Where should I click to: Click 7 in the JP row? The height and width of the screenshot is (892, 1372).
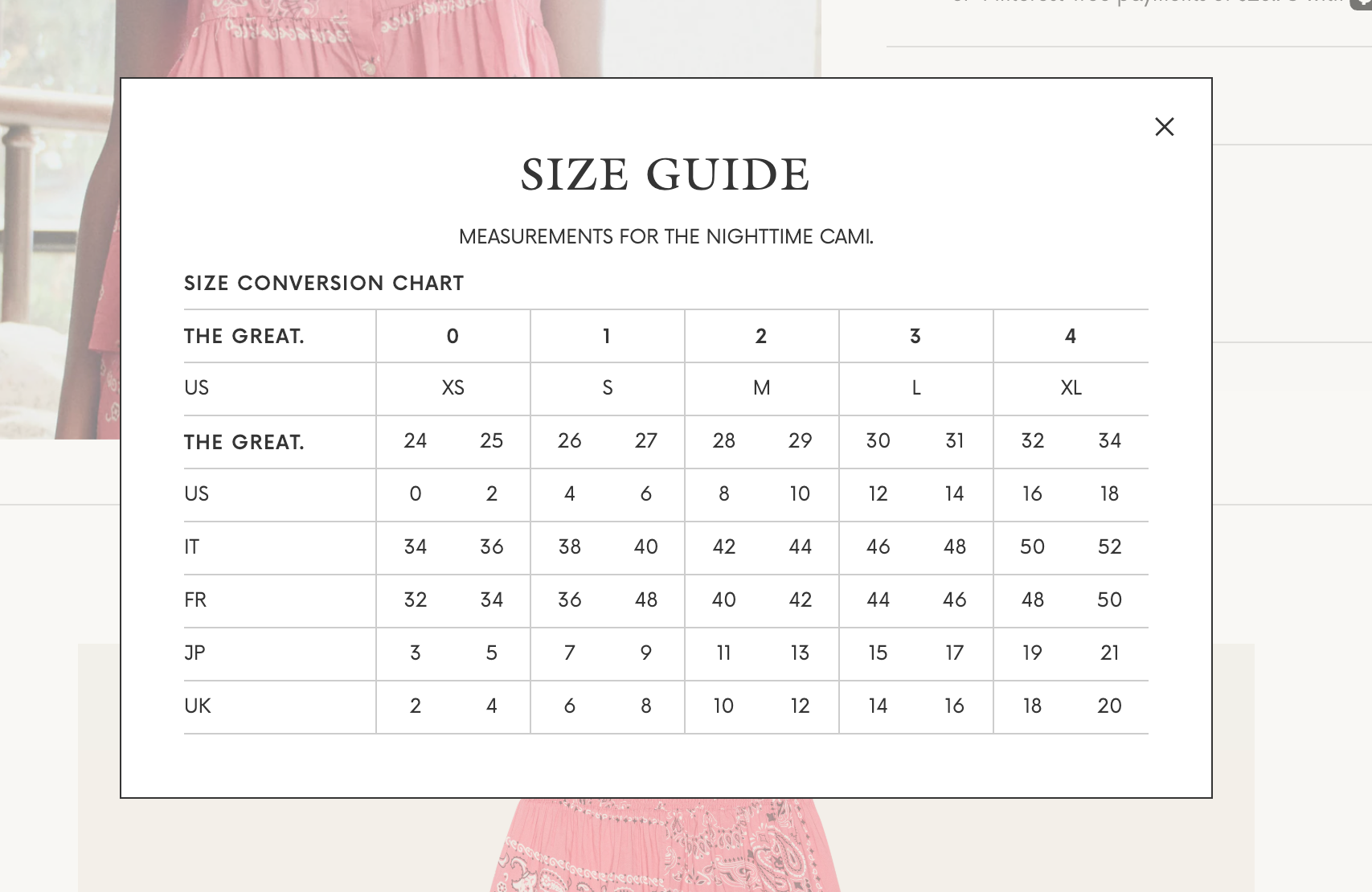coord(569,653)
